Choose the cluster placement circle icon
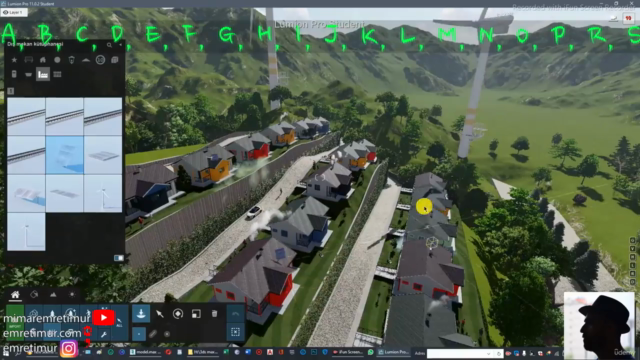The image size is (640, 360). tap(167, 334)
